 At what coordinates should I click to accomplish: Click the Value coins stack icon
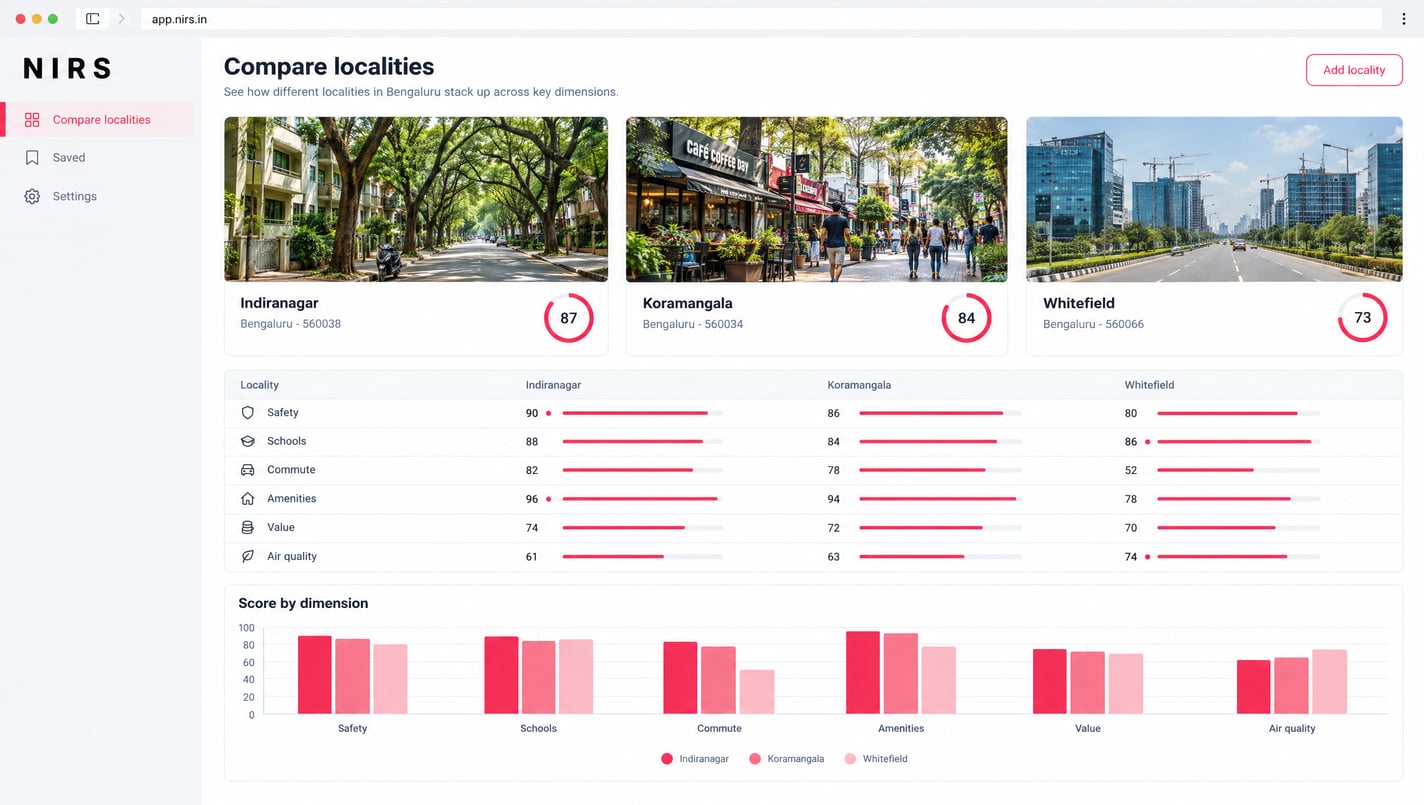[248, 527]
